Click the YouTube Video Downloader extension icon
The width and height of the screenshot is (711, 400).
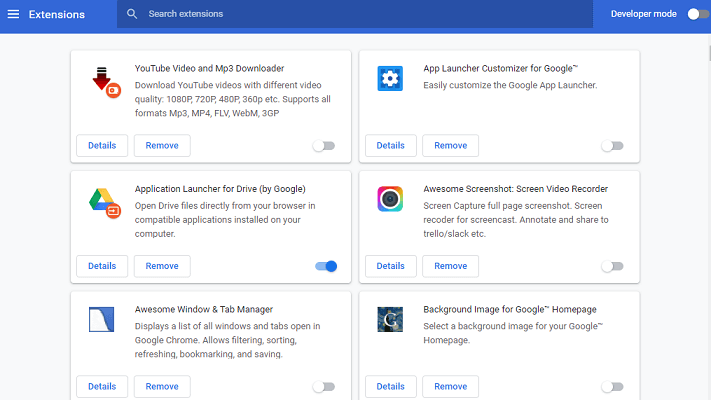[106, 82]
